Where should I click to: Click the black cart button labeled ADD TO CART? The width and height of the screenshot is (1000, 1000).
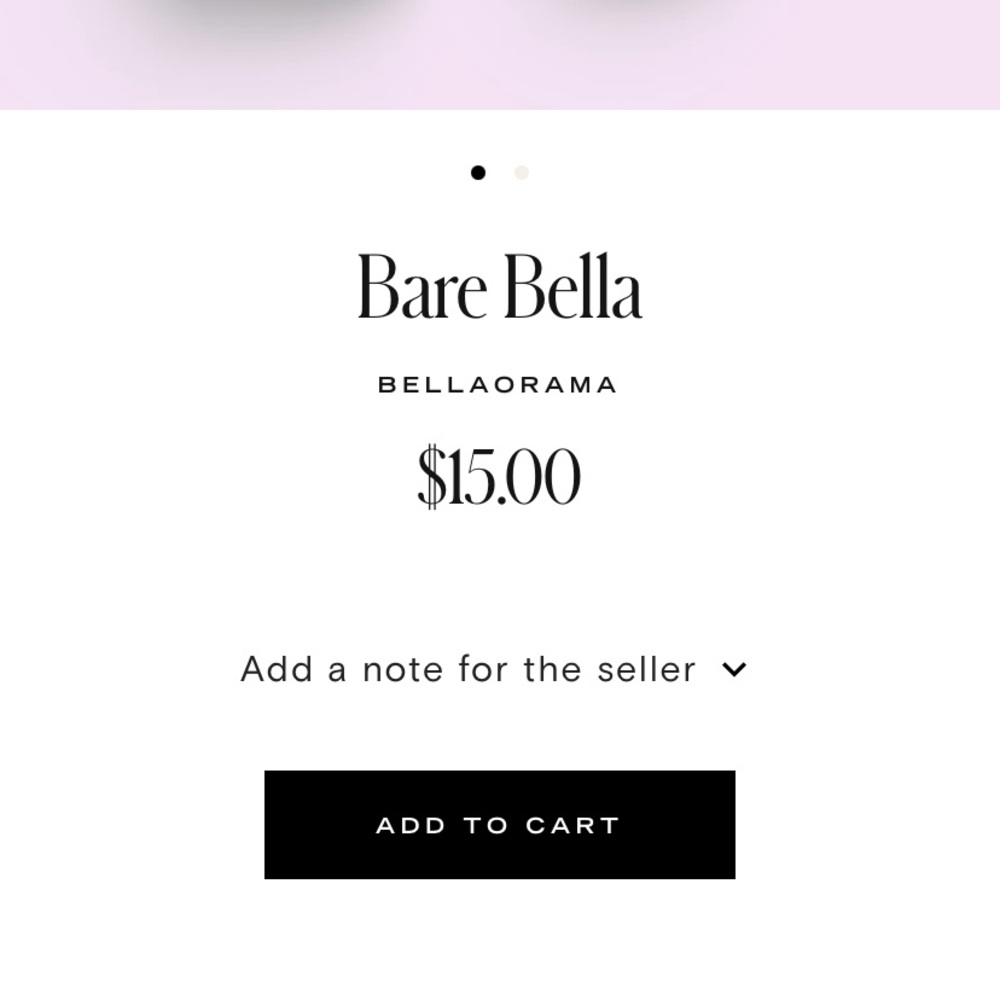499,825
